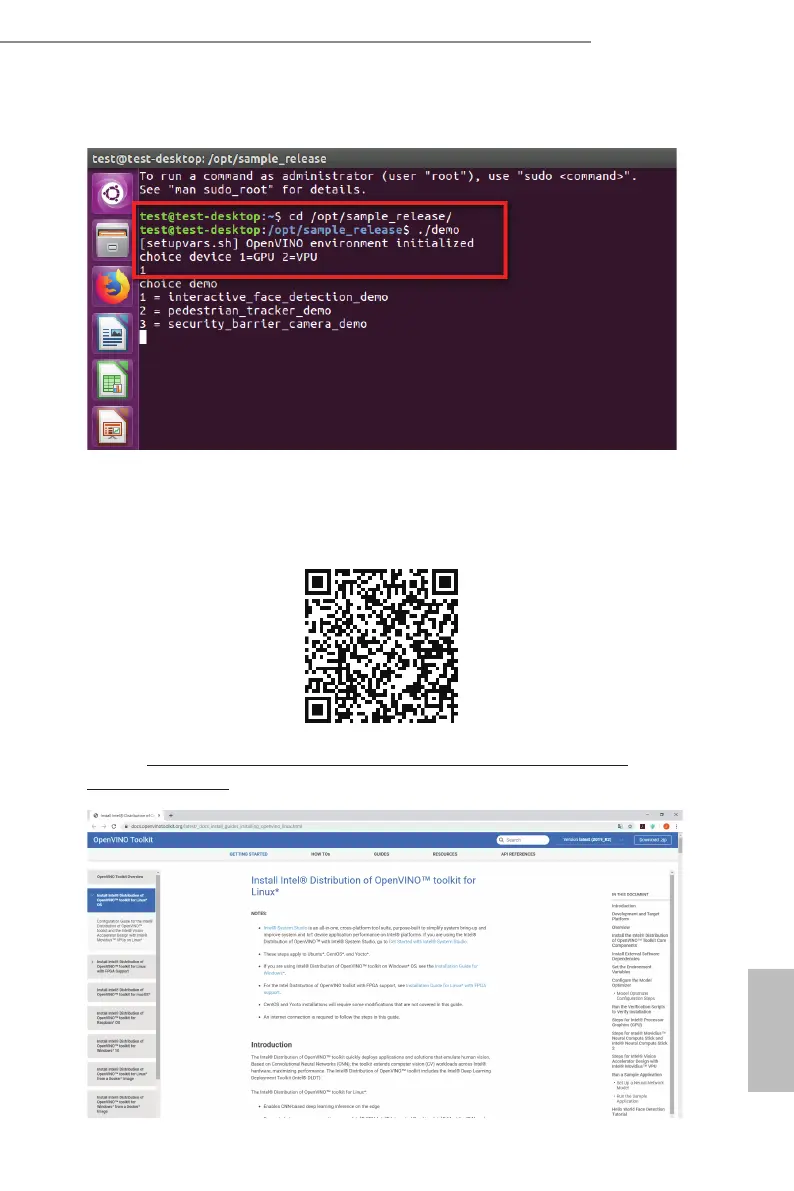This screenshot has height=1191, width=794.
Task: Select 'Install ... toolkit for Windows 10' sidebar item
Action: pos(121,1046)
